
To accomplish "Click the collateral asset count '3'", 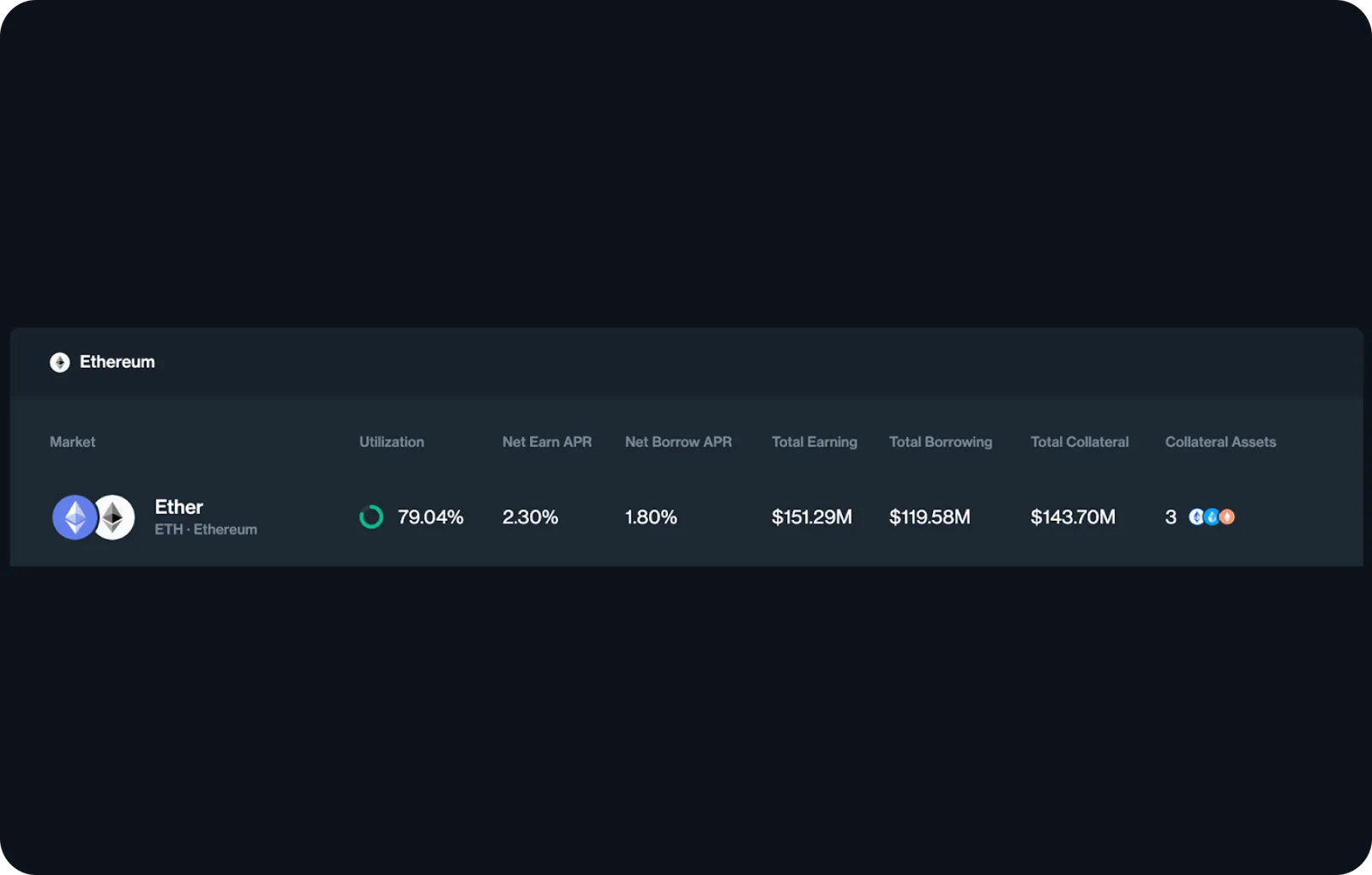I will [1170, 517].
